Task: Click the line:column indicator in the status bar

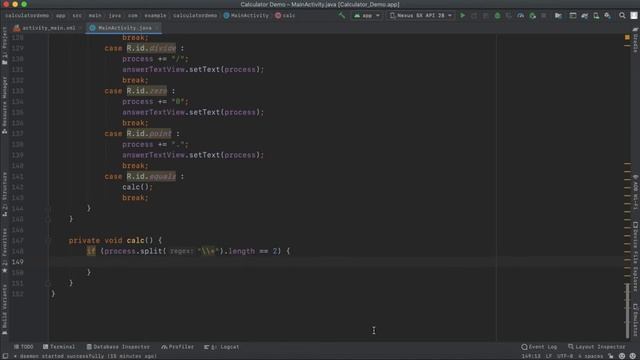Action: (531, 356)
